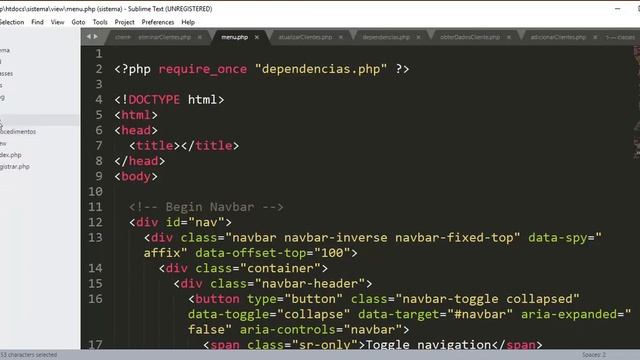Click the body tag on line 9

[x=136, y=176]
